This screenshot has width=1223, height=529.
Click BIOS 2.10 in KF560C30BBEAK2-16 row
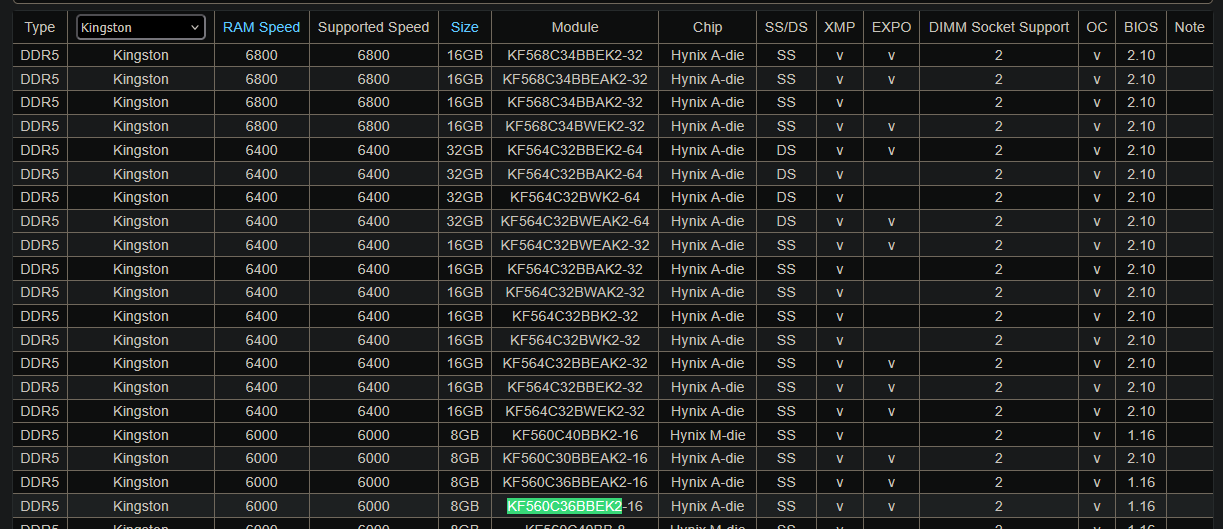(x=1141, y=458)
